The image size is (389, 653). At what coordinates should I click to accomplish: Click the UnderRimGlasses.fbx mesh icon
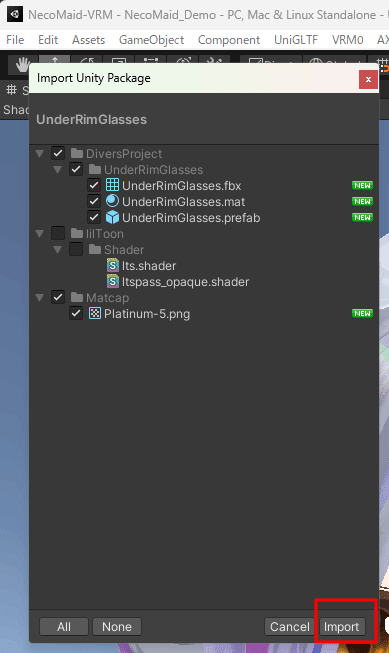coord(112,185)
